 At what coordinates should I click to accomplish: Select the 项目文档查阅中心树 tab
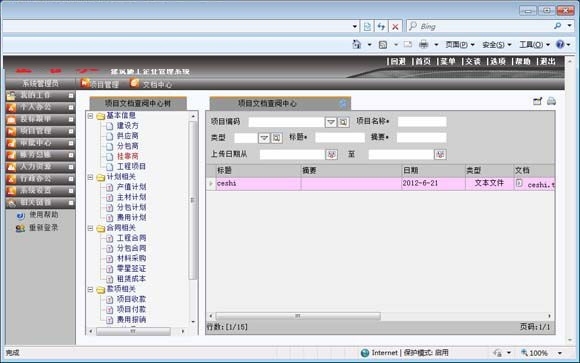coord(138,103)
